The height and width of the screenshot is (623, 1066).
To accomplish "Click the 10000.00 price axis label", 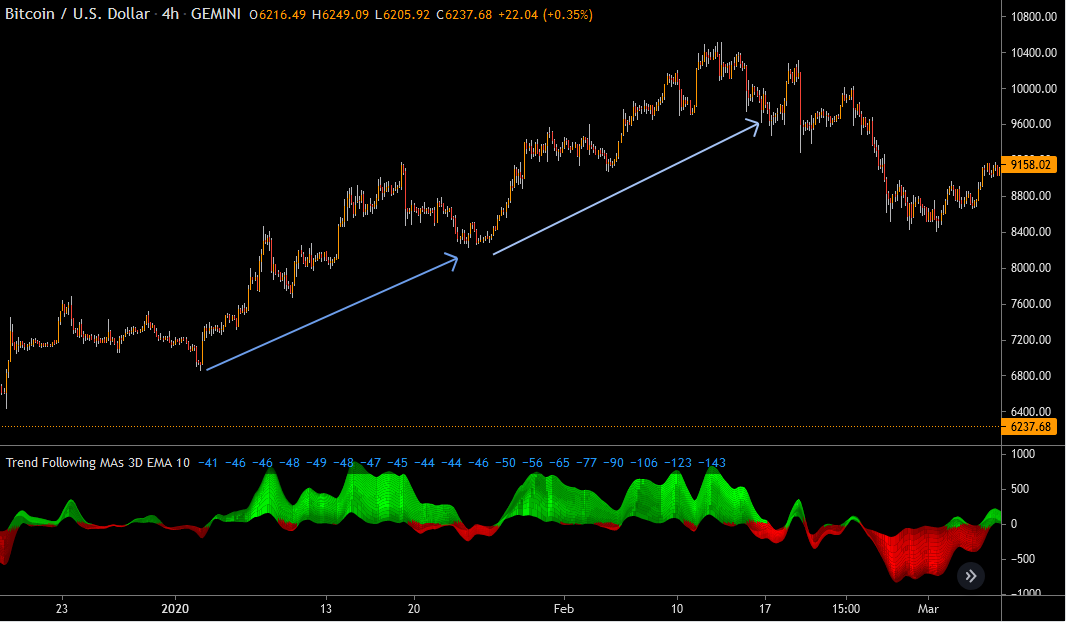I will pyautogui.click(x=1033, y=89).
